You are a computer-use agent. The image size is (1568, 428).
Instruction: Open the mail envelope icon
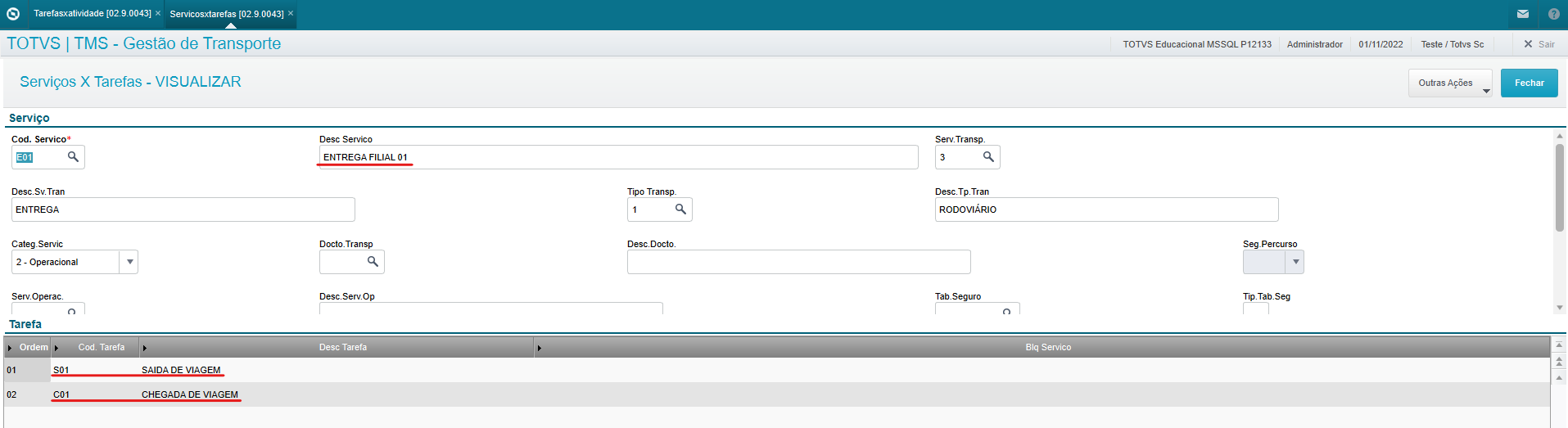(x=1523, y=14)
